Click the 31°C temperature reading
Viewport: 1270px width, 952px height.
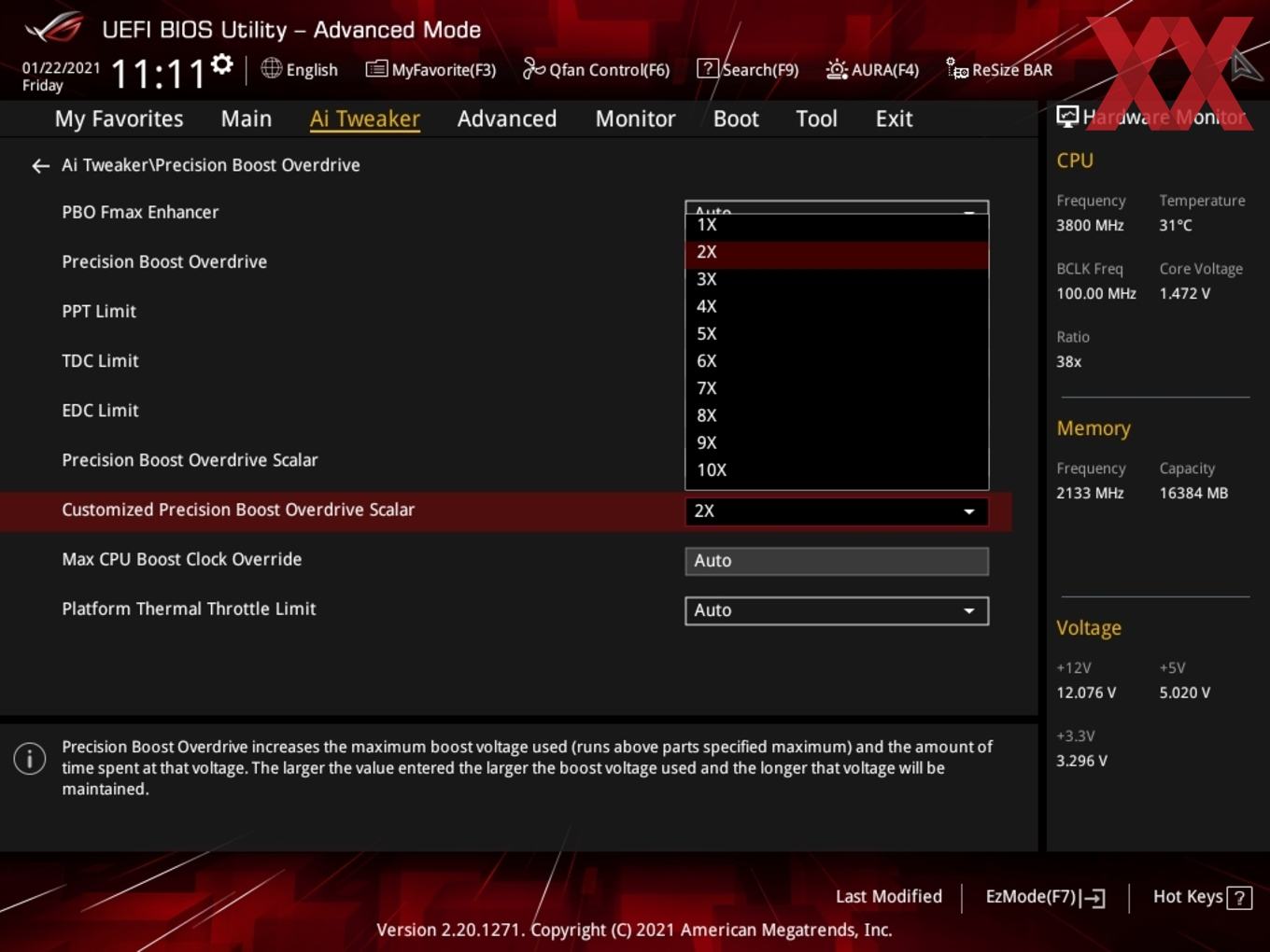coord(1176,226)
